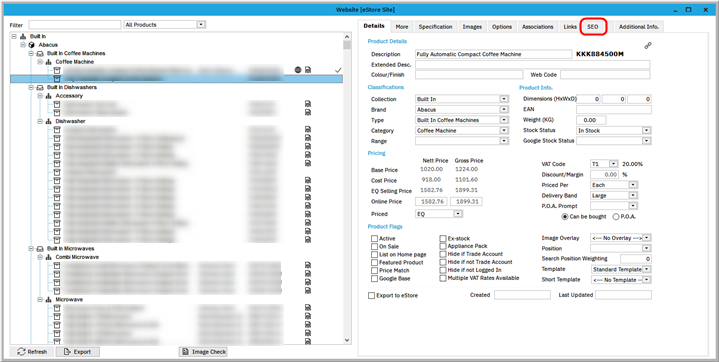This screenshot has height=362, width=719.
Task: Enable Multiple VAT Rates Available
Action: pyautogui.click(x=443, y=278)
